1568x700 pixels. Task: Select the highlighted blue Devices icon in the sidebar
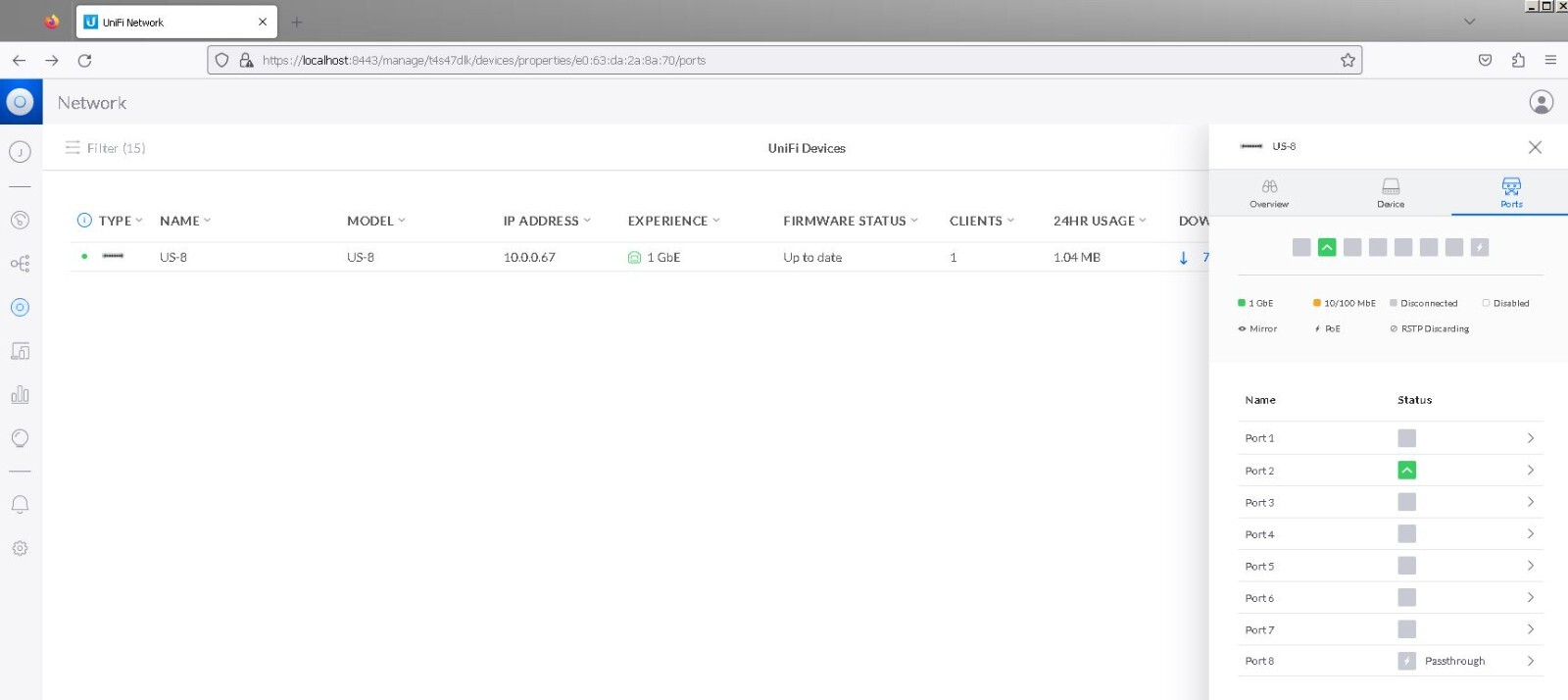pyautogui.click(x=20, y=307)
